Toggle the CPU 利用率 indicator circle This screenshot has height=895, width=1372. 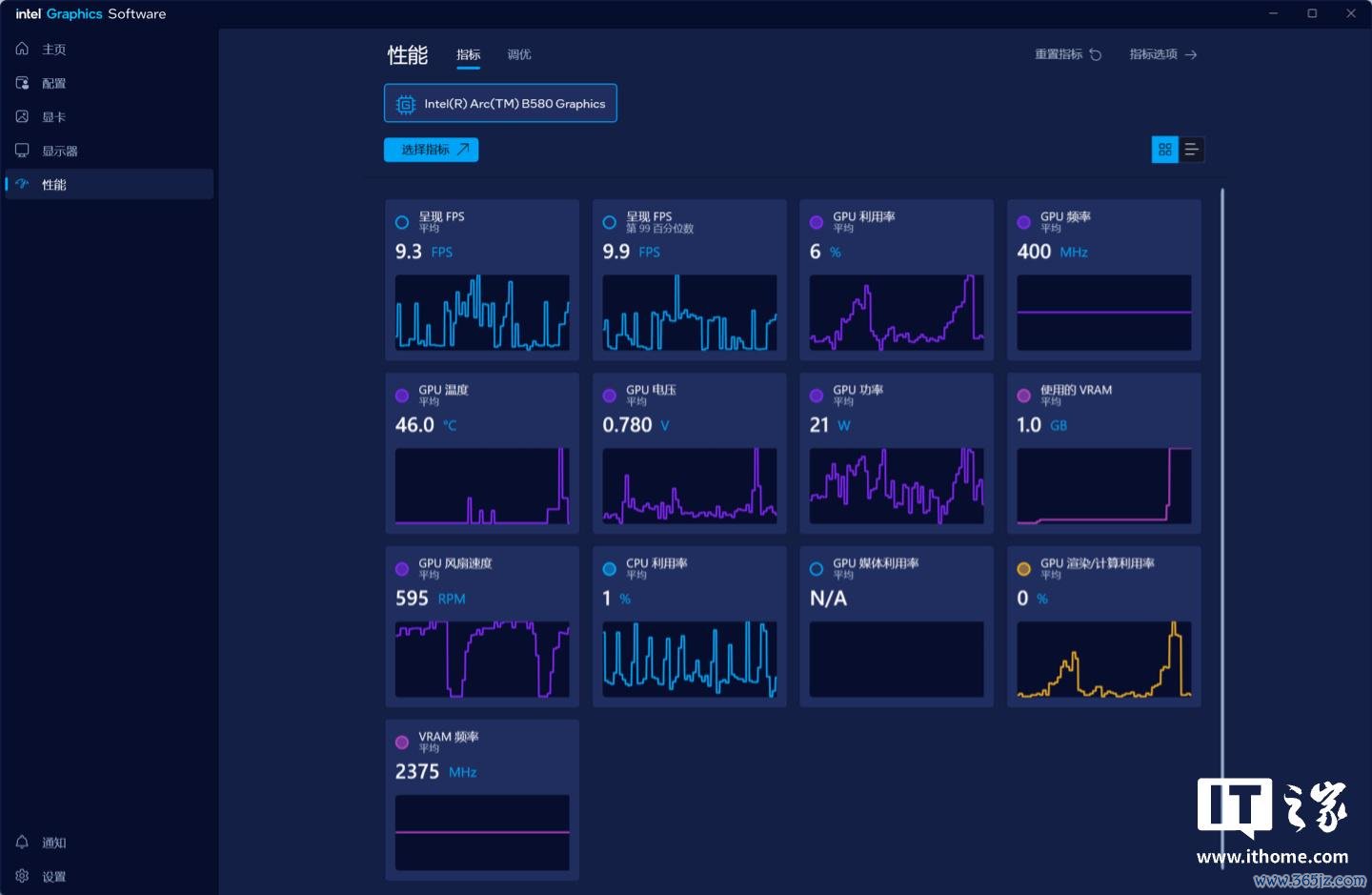click(610, 569)
